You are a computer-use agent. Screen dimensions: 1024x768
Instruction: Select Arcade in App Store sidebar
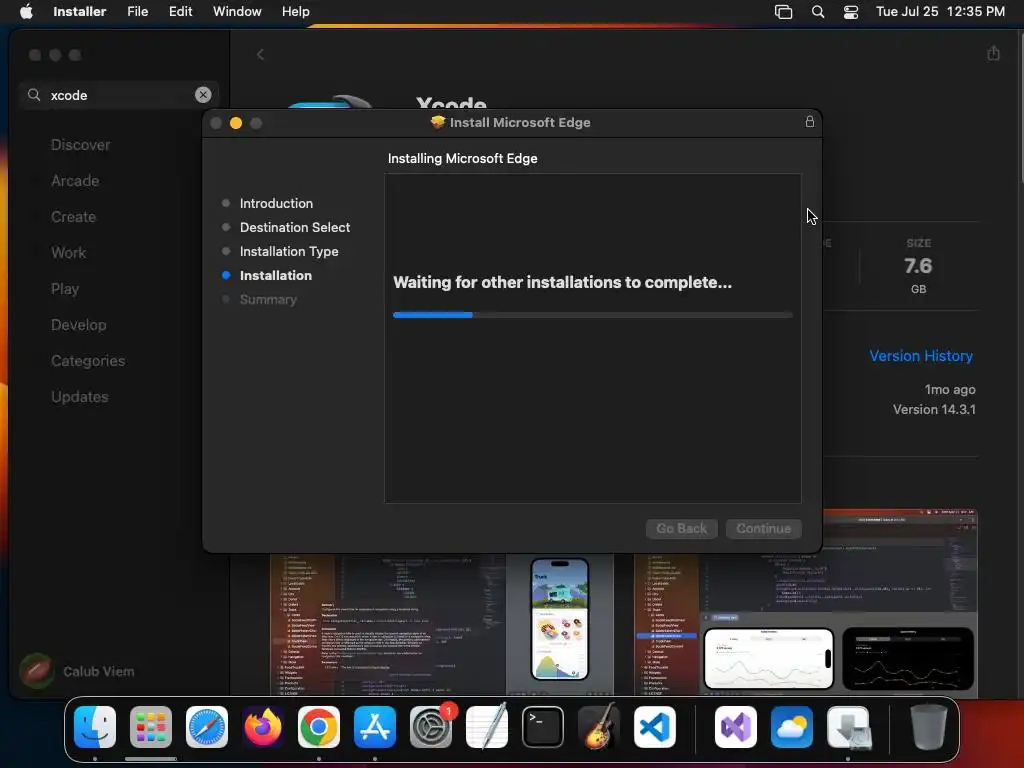pyautogui.click(x=75, y=181)
